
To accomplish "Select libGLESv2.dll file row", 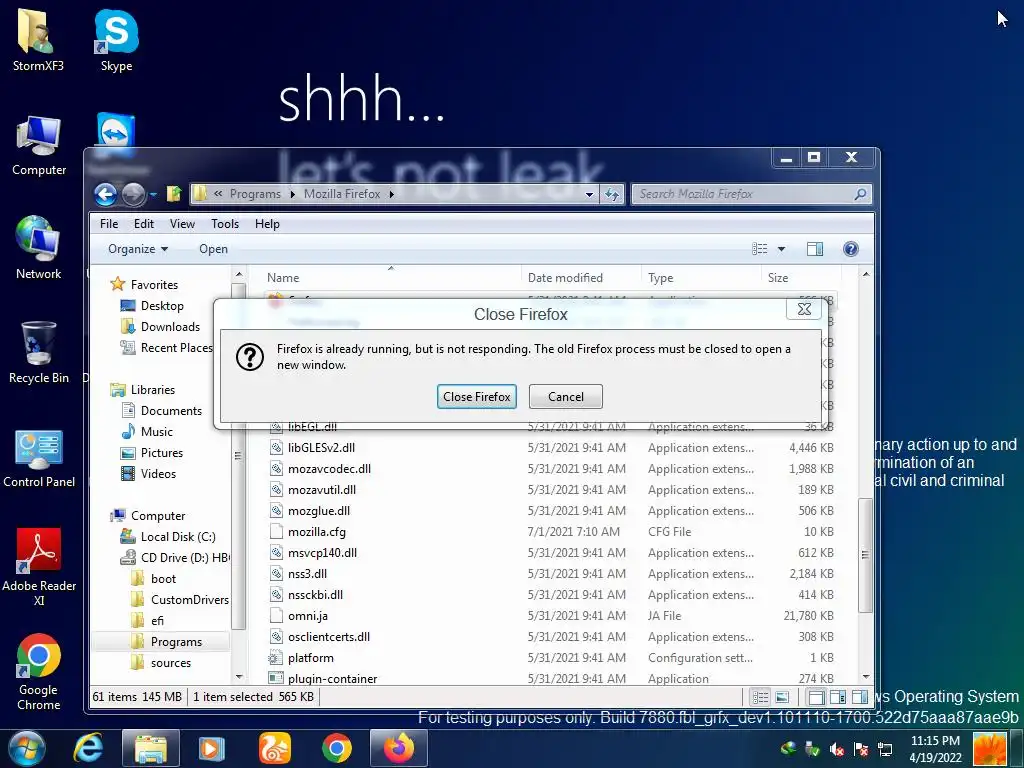I will coord(552,447).
